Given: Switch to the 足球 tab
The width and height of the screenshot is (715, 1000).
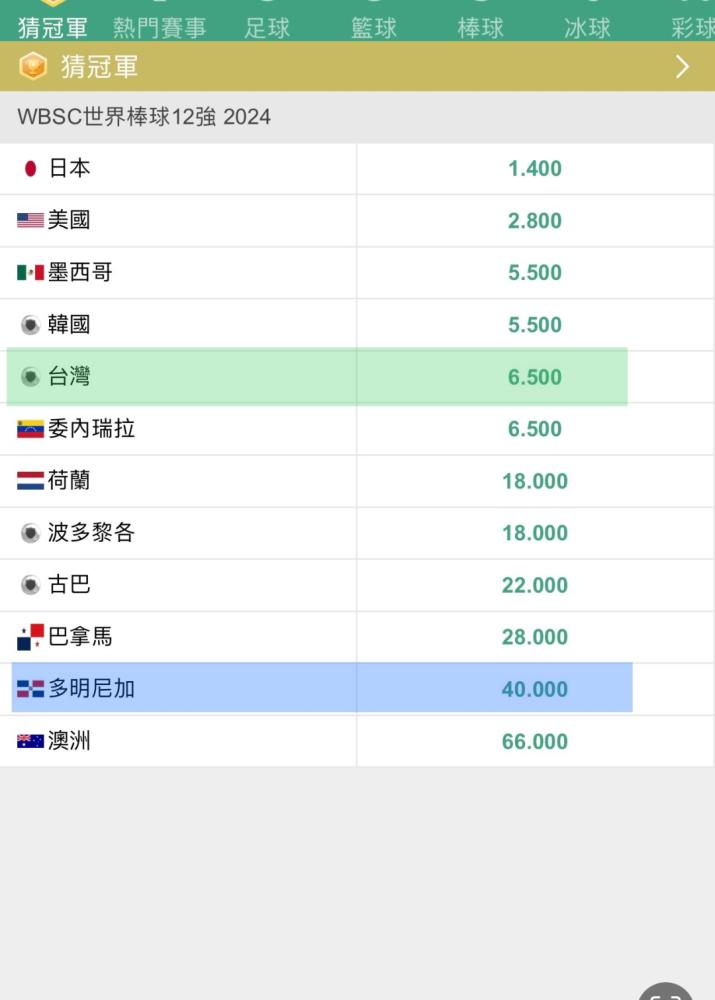Looking at the screenshot, I should [267, 28].
